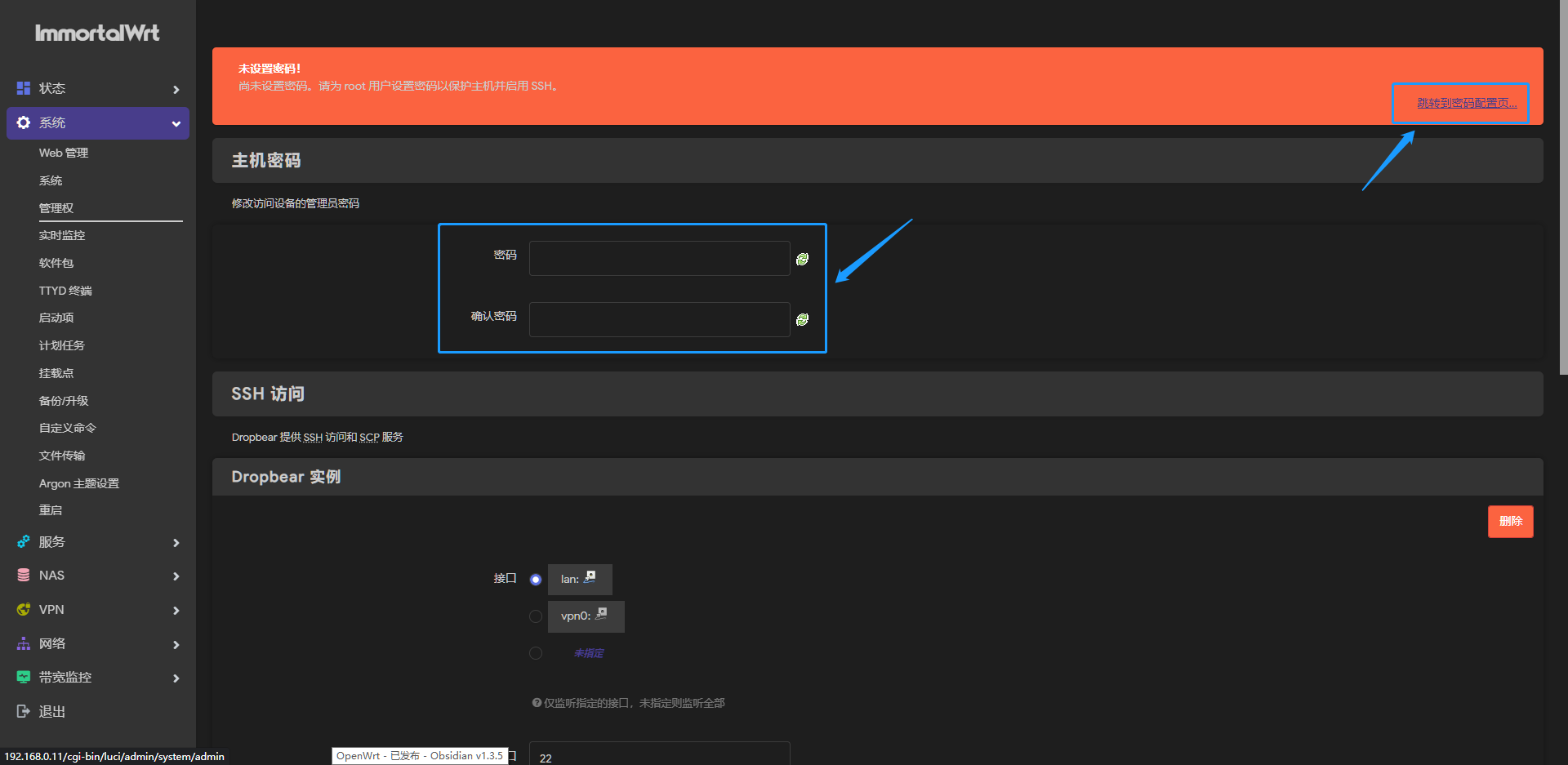
Task: Expand the 服务 menu chevron
Action: click(176, 543)
